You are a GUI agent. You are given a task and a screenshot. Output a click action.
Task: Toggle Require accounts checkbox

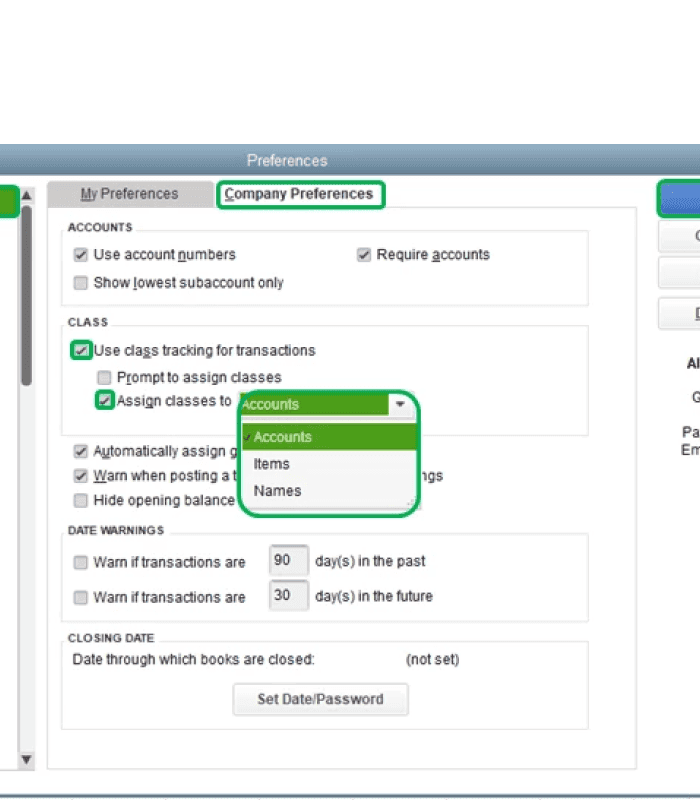364,255
